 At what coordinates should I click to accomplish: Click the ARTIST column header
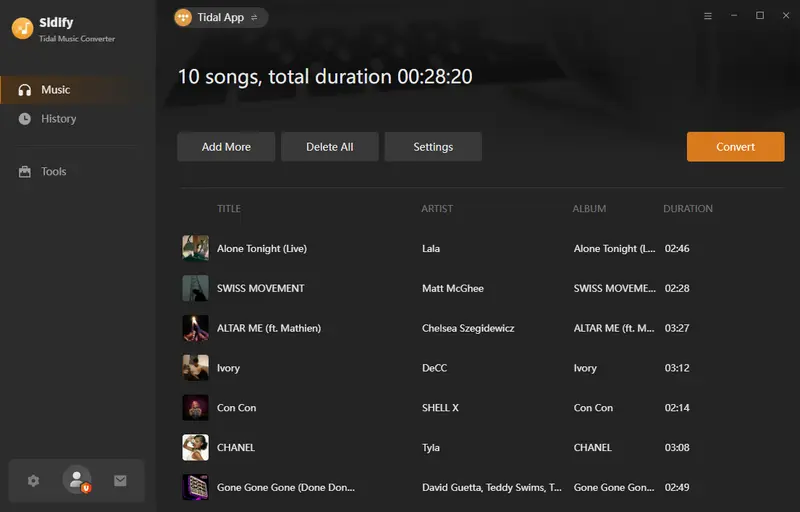(437, 209)
